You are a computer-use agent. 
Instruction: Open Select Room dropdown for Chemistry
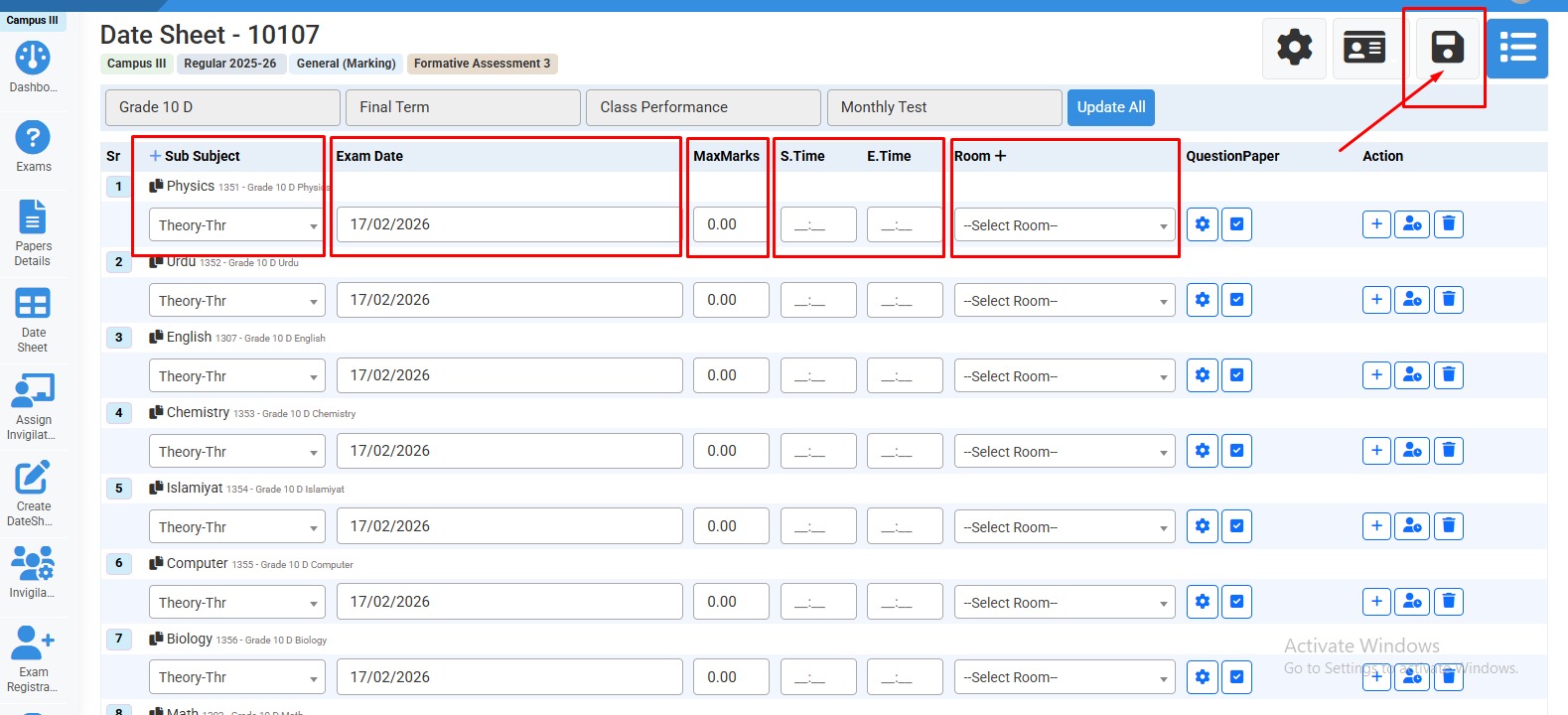pyautogui.click(x=1065, y=452)
